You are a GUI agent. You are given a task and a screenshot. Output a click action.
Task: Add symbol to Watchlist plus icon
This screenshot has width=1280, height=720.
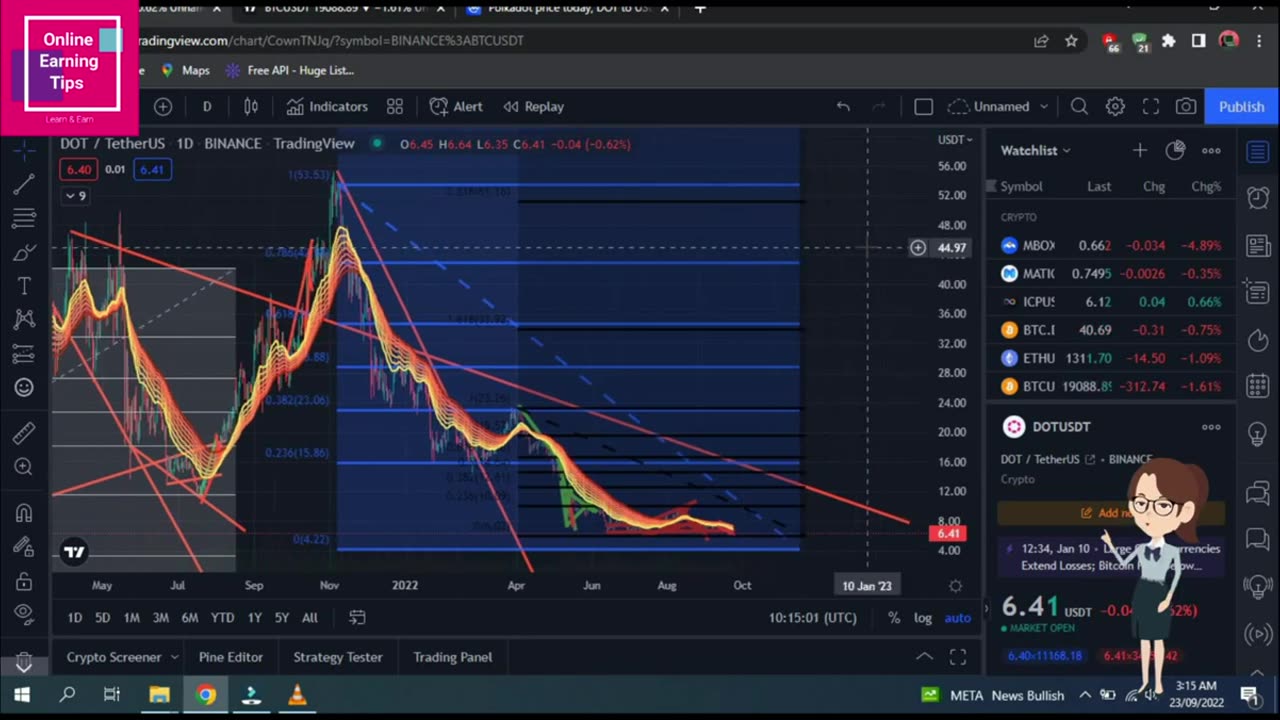[1140, 150]
